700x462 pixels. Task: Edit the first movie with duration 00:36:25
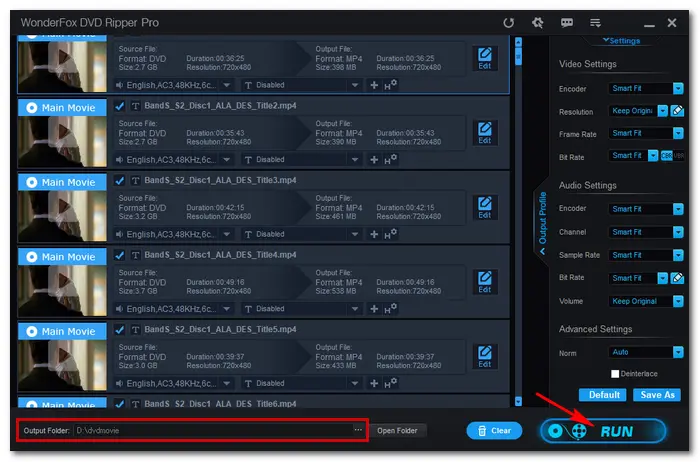click(485, 58)
